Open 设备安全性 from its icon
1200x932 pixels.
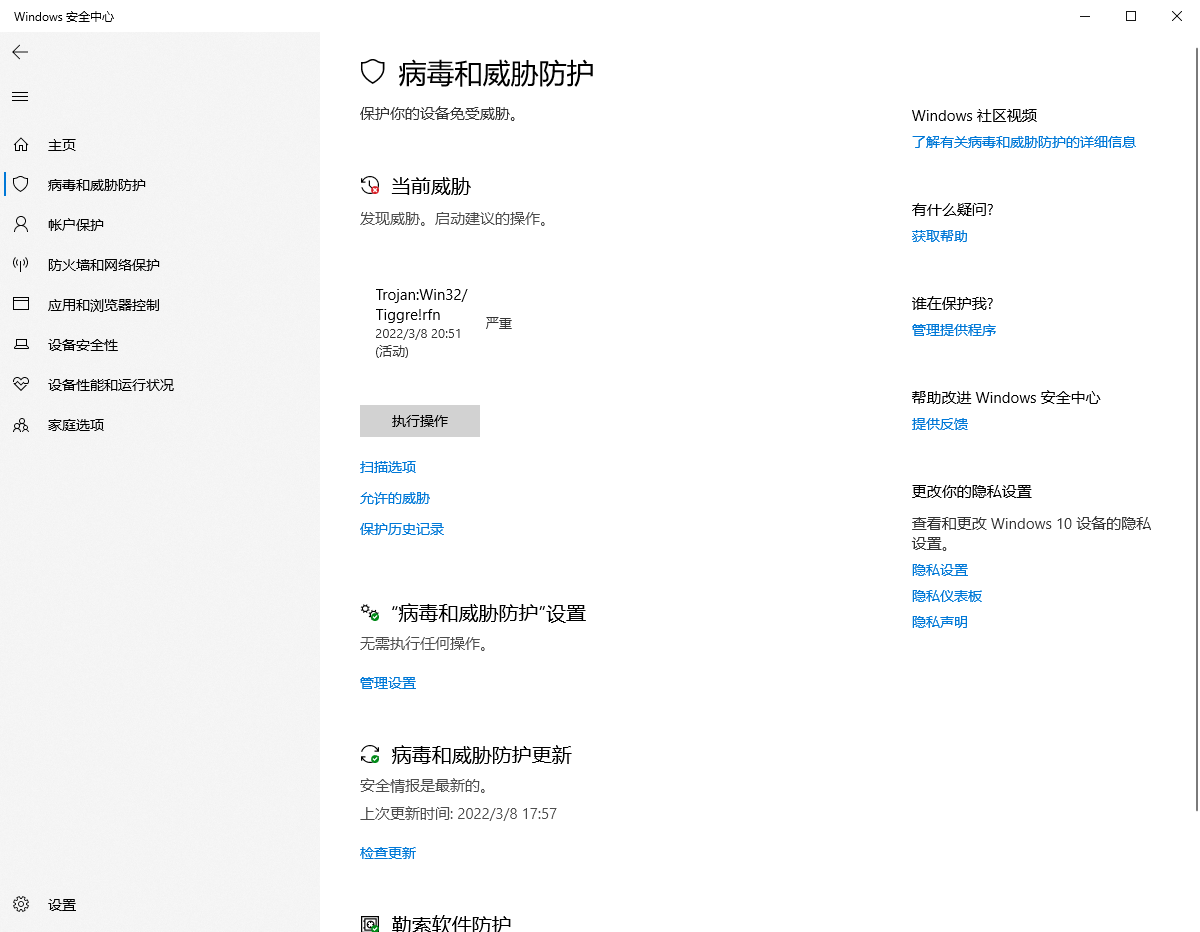click(21, 344)
